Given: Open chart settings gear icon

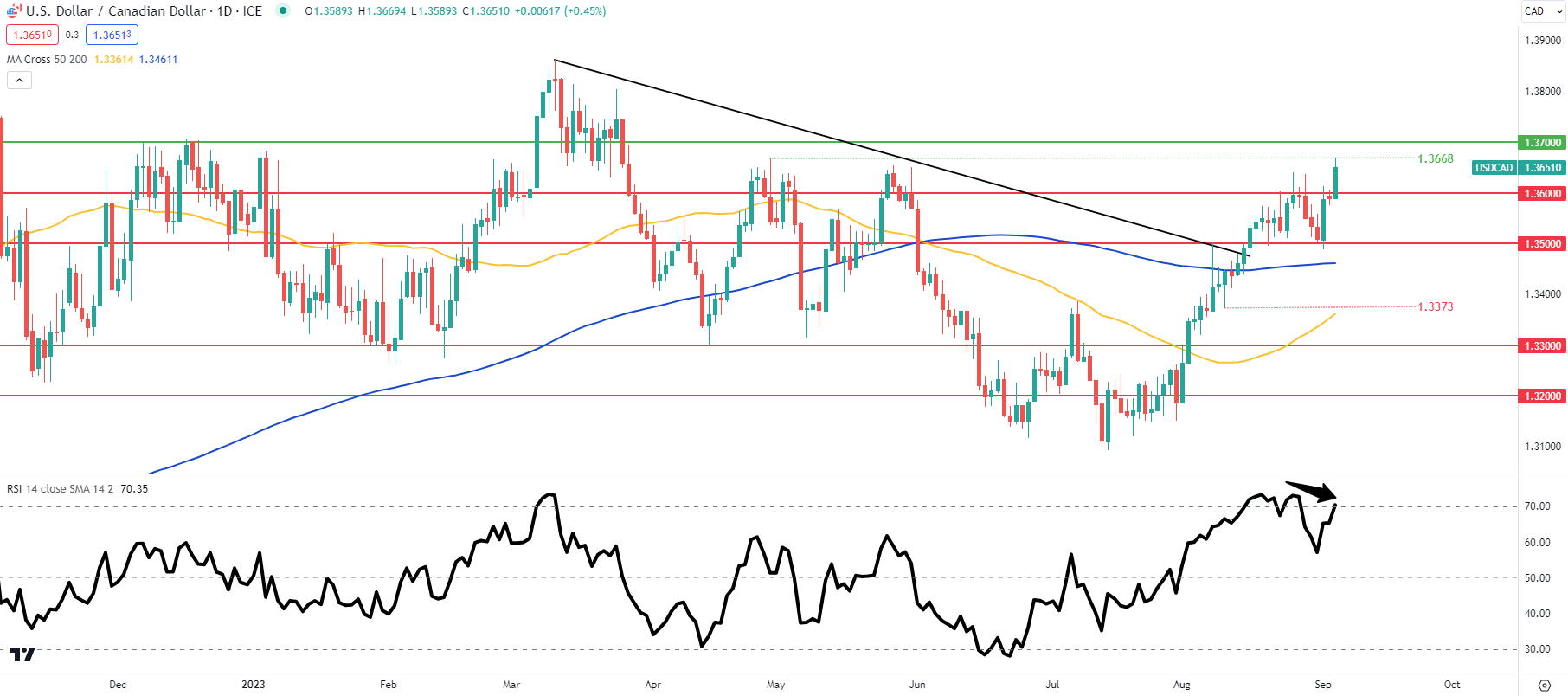Looking at the screenshot, I should click(x=1544, y=685).
